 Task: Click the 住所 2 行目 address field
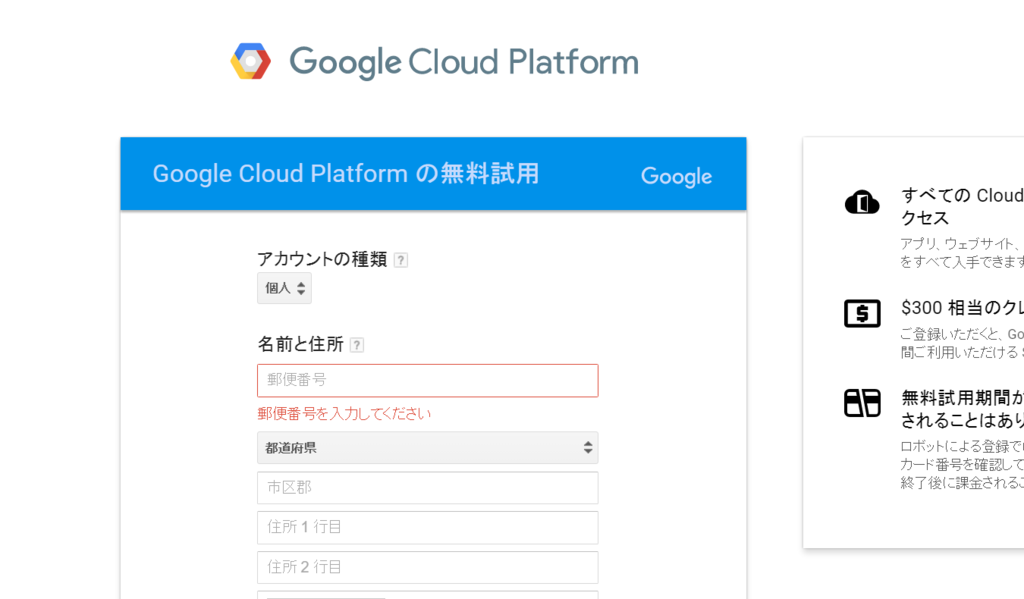428,568
